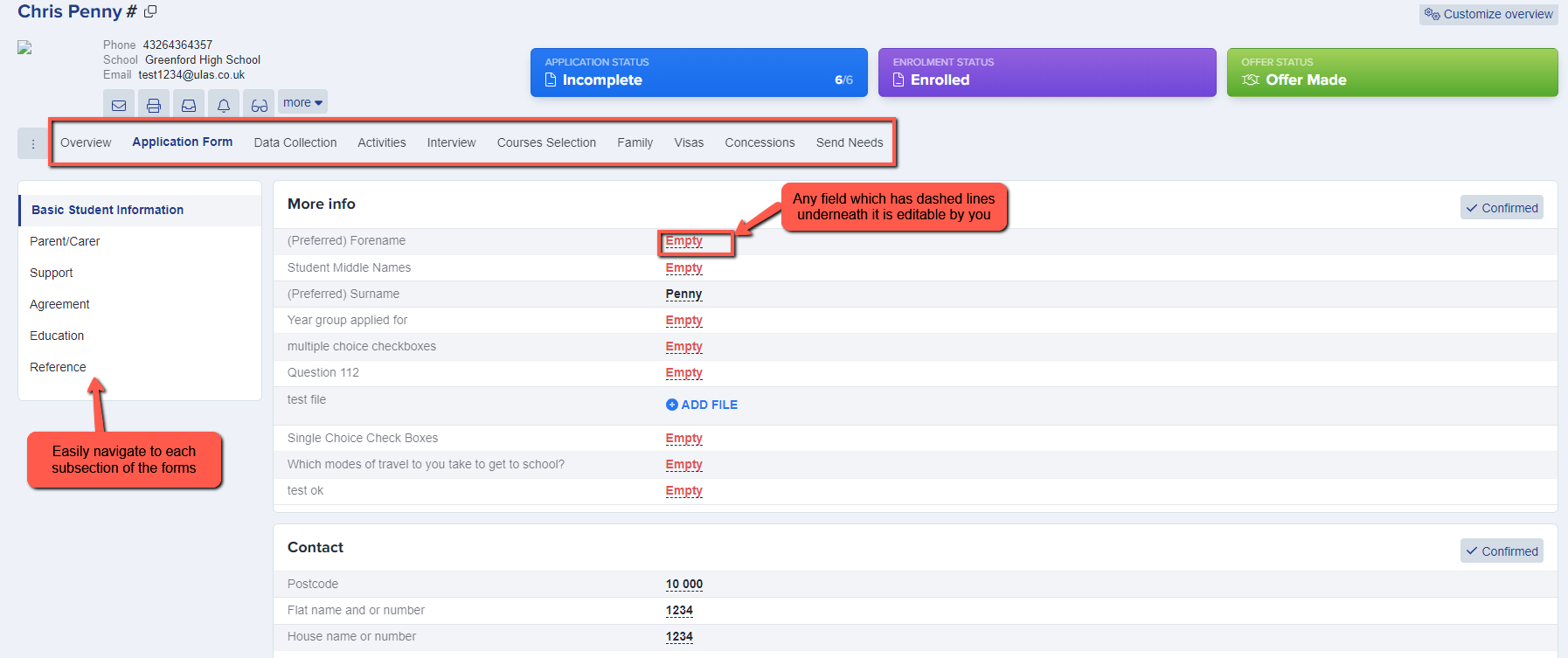Select the Family tab

635,142
